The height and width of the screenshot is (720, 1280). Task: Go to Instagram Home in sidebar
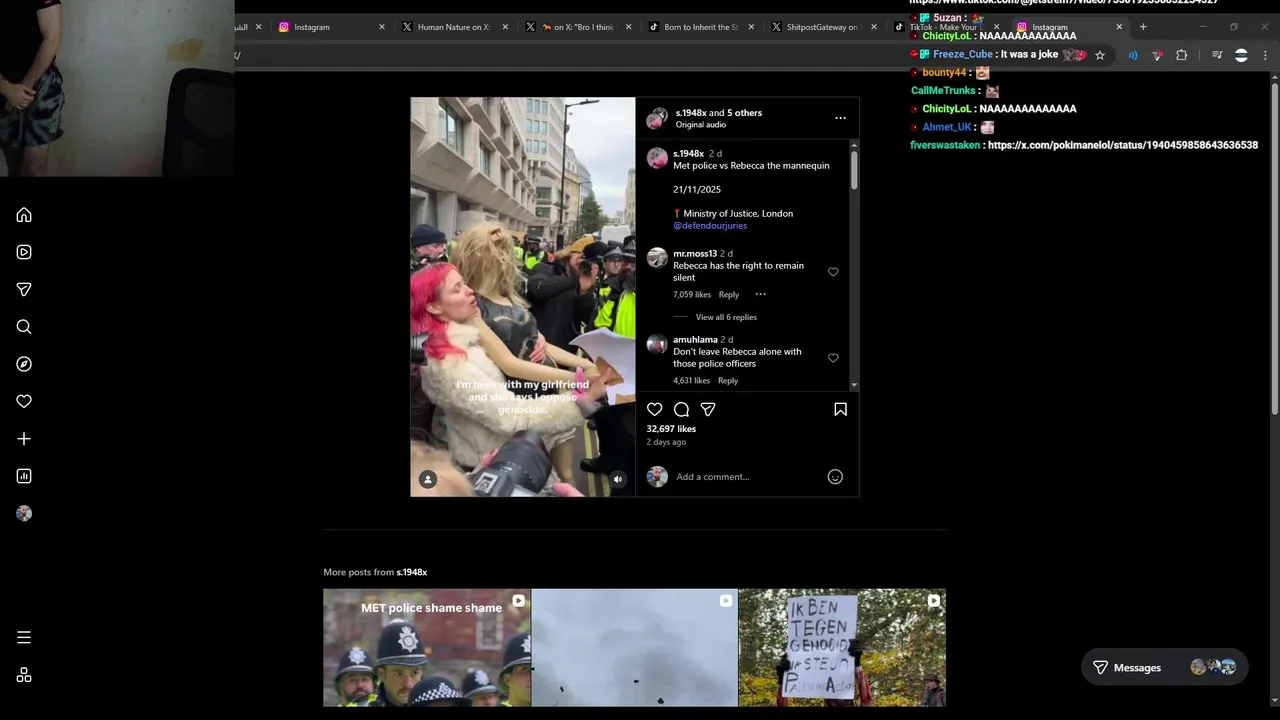24,215
